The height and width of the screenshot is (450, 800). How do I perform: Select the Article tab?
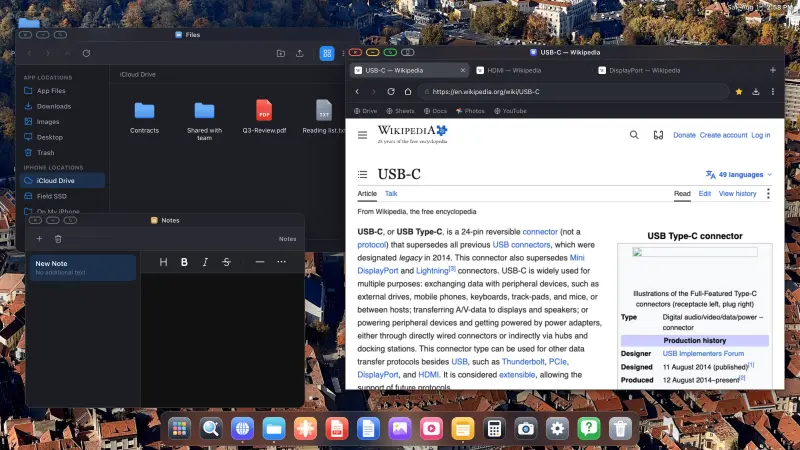tap(367, 193)
